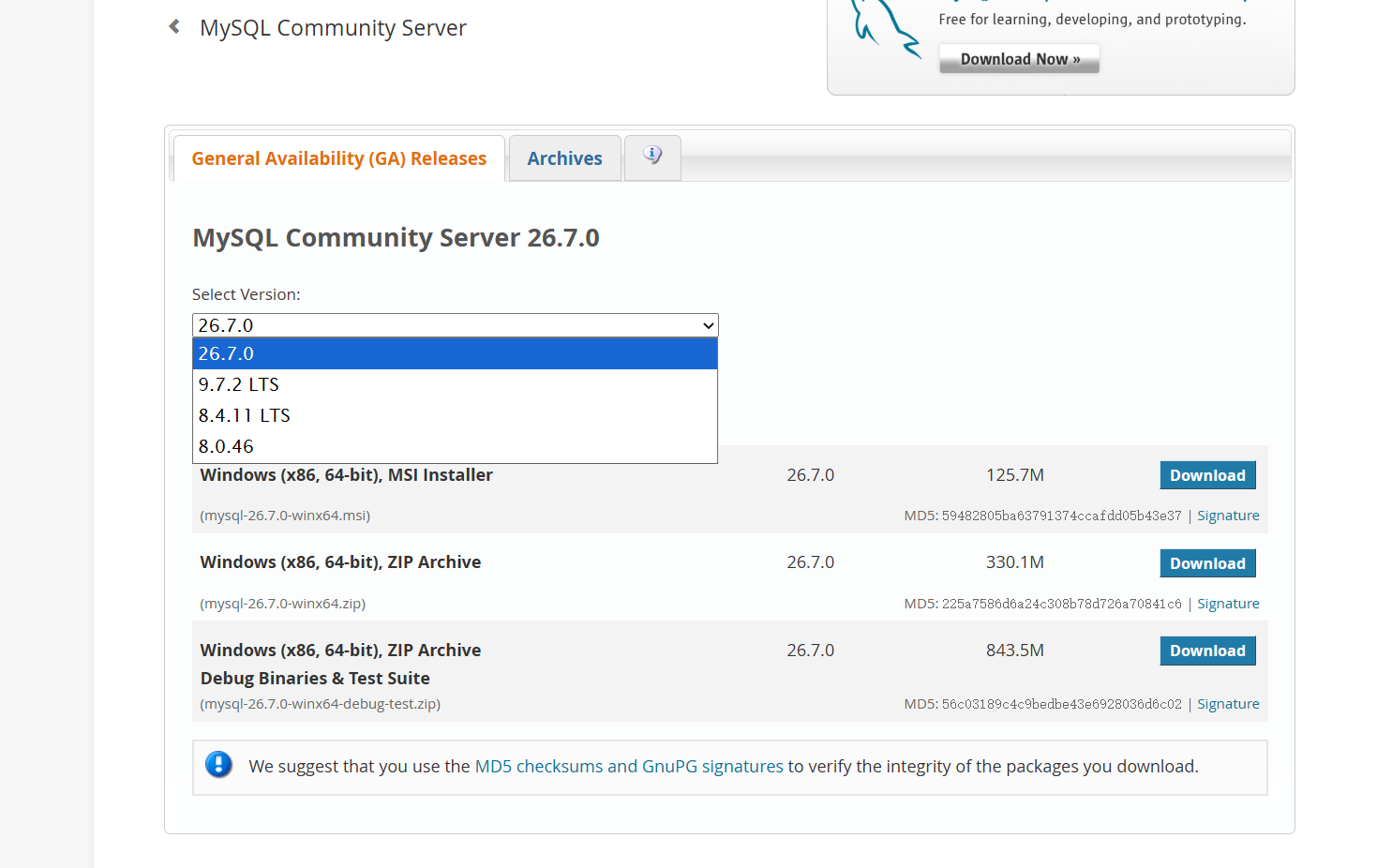Open MD5 checksums and GnuPG signatures link
The image size is (1392, 868).
(629, 766)
